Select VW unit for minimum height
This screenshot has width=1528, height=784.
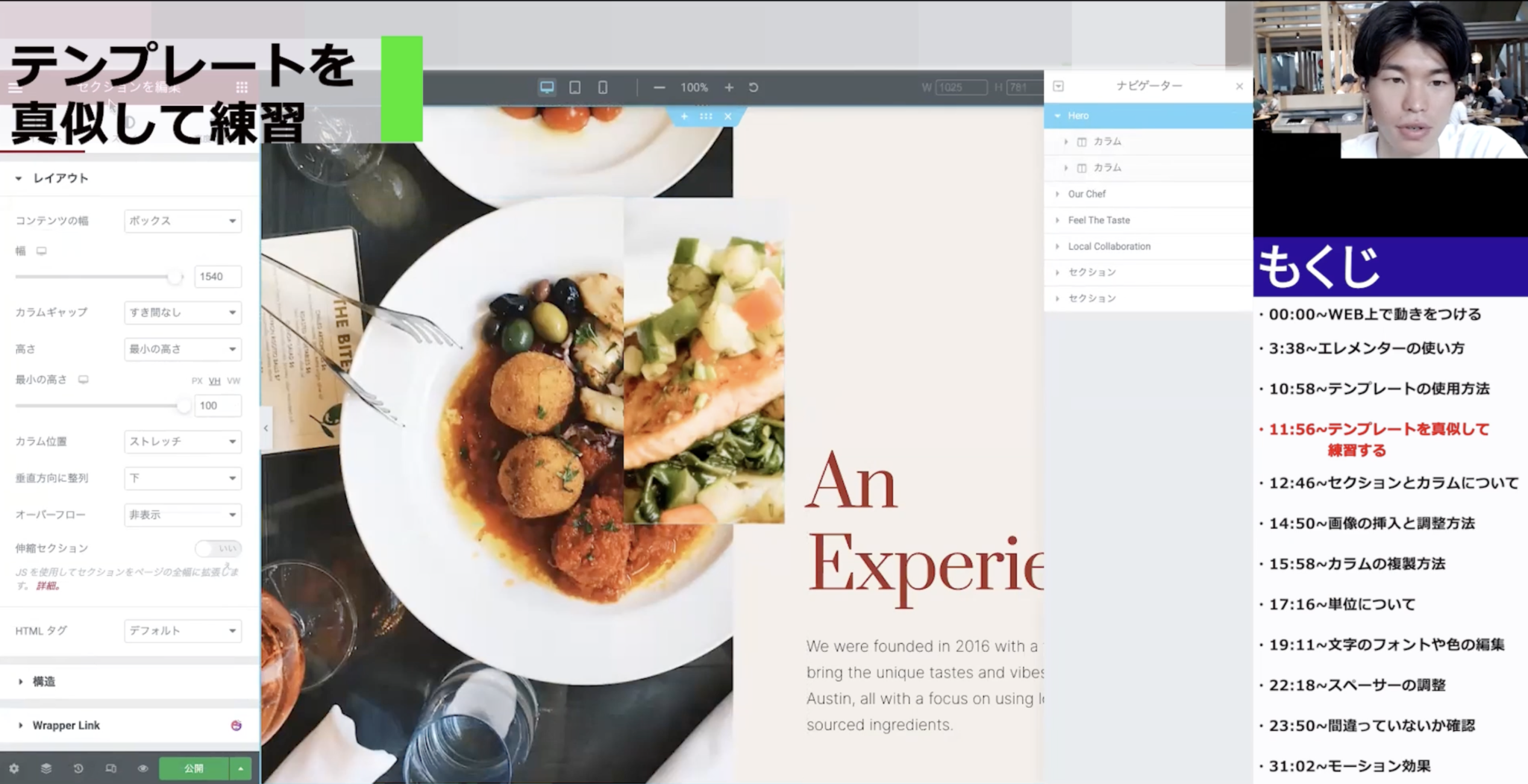click(234, 380)
